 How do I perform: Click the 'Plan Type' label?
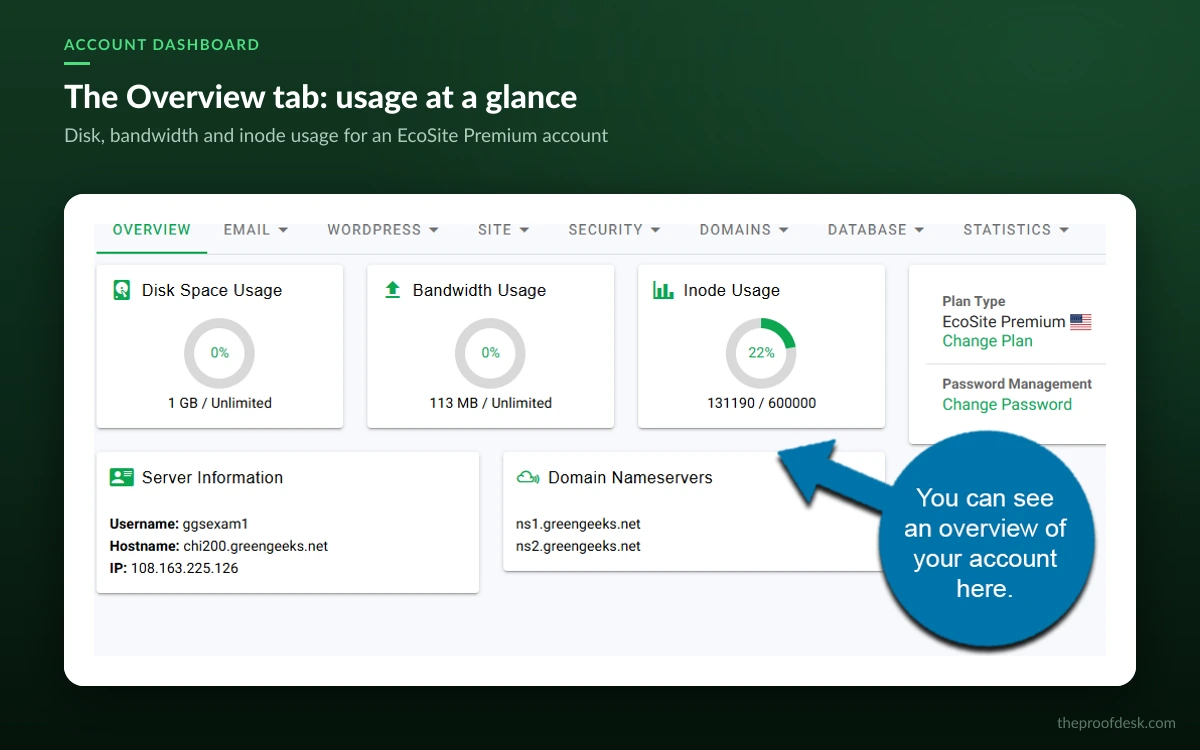974,301
